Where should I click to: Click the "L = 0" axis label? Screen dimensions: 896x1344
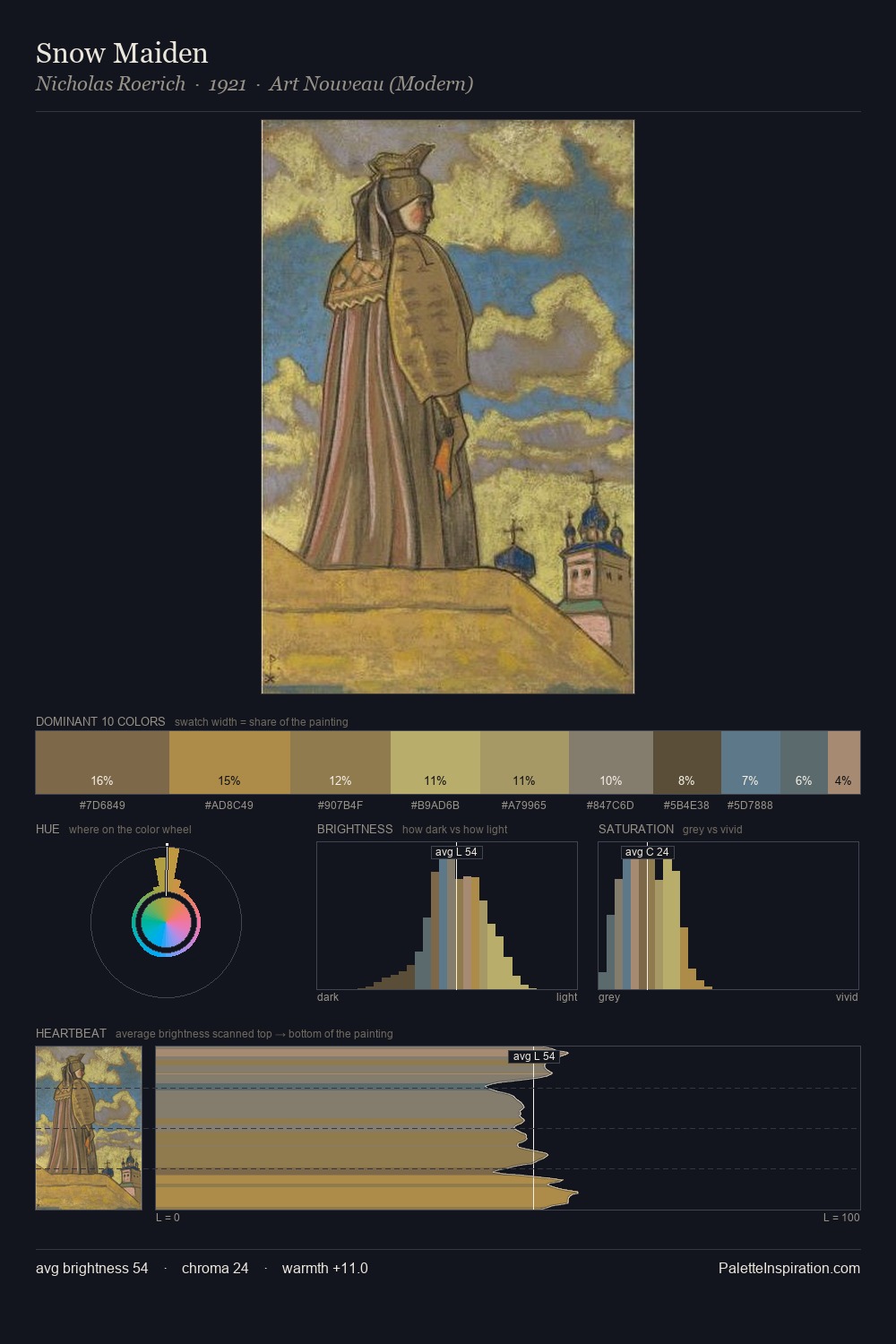pos(168,1217)
